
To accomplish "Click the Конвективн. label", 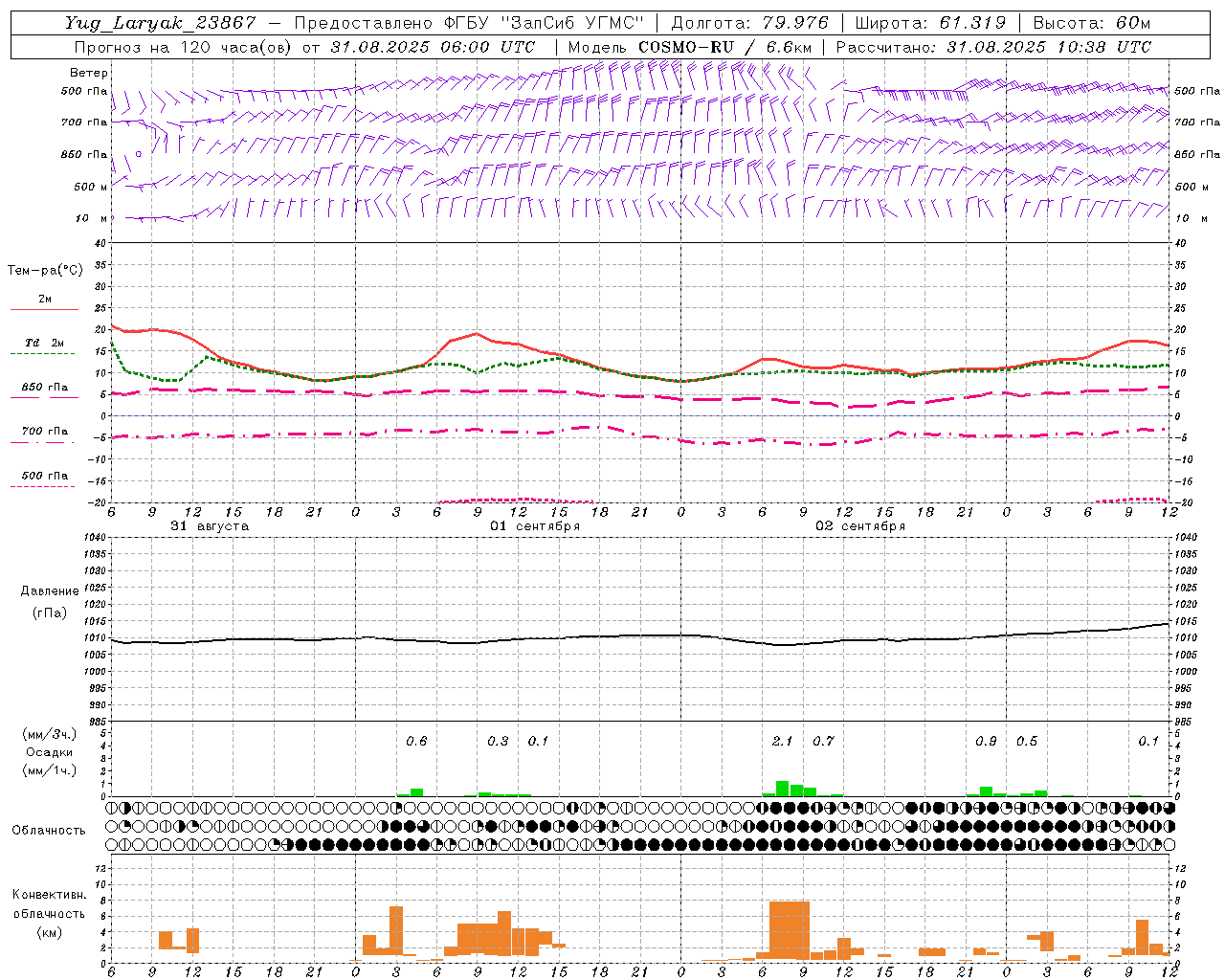I will coord(50,895).
